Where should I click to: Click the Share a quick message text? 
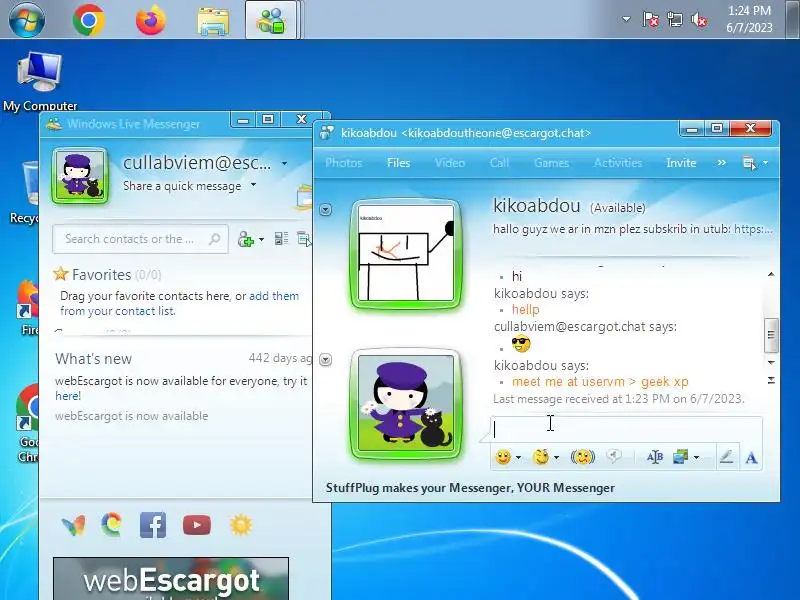click(x=182, y=186)
